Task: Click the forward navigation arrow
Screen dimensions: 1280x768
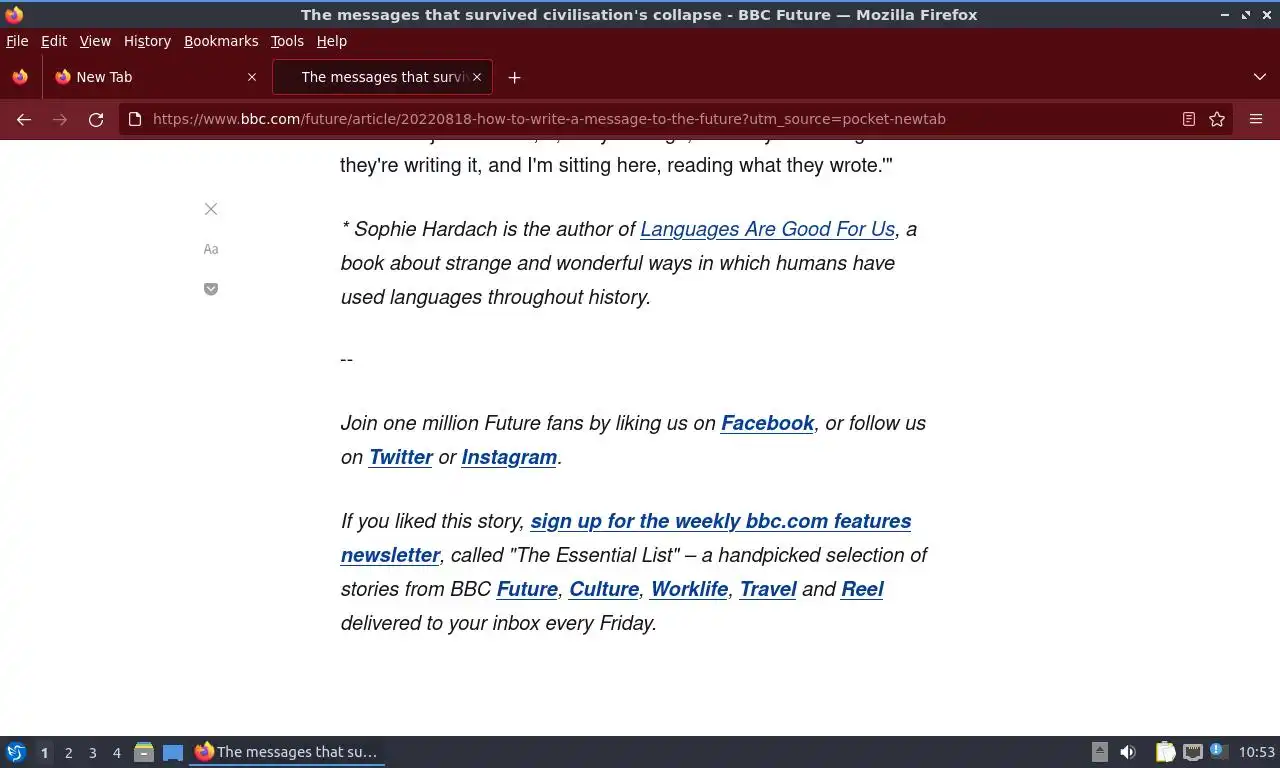Action: point(60,119)
